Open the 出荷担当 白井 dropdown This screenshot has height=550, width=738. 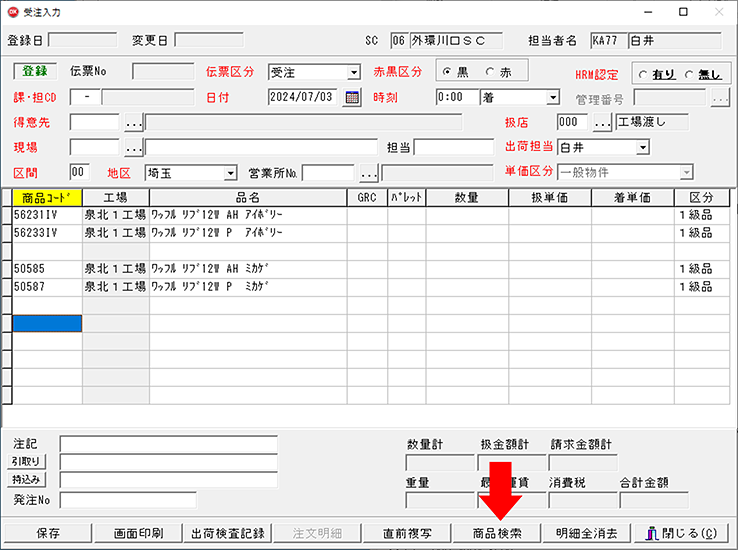(x=643, y=148)
